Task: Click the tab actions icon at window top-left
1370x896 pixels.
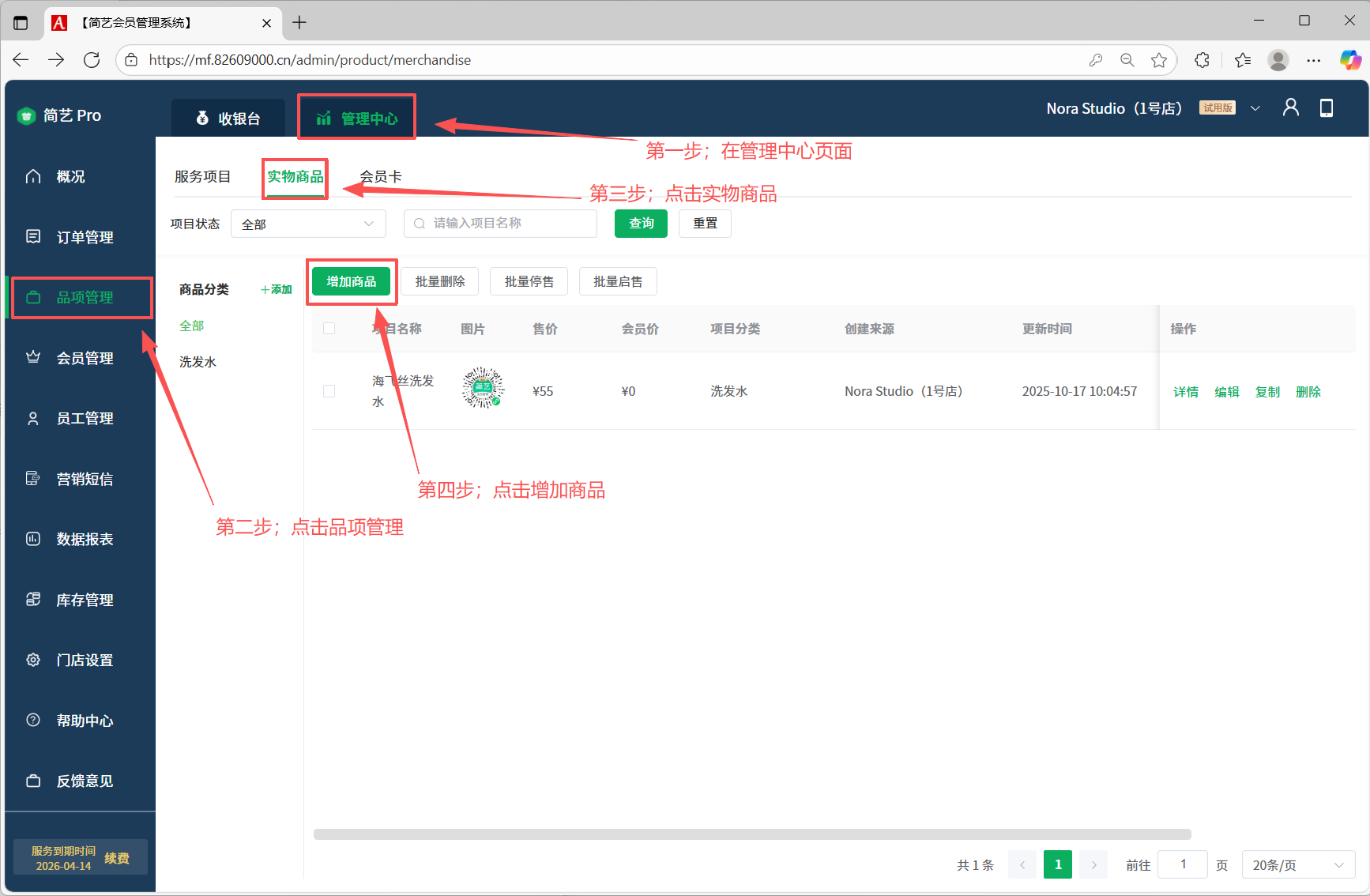Action: (21, 23)
